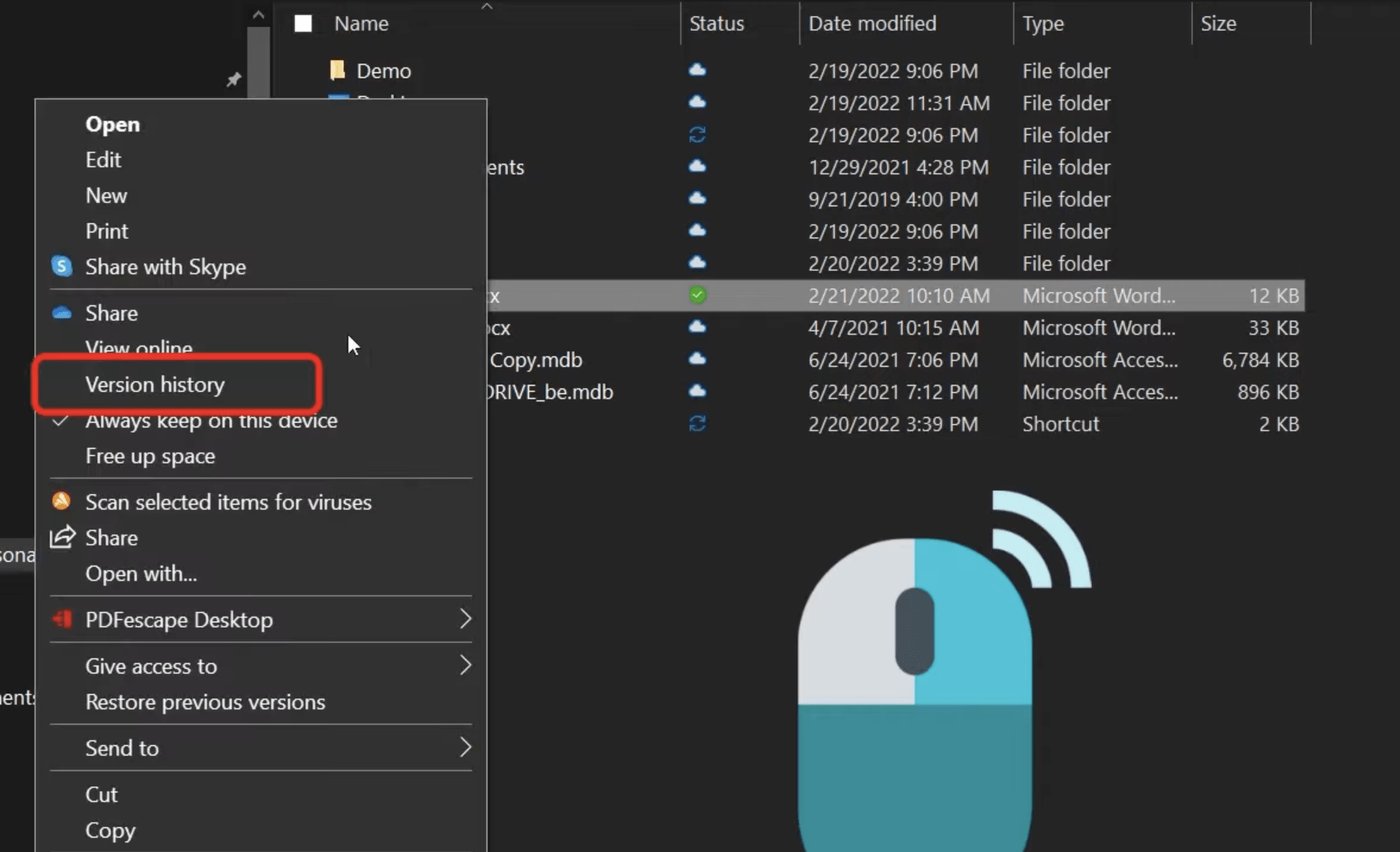Select the Copy.mdb file name
The height and width of the screenshot is (852, 1400).
(x=536, y=360)
